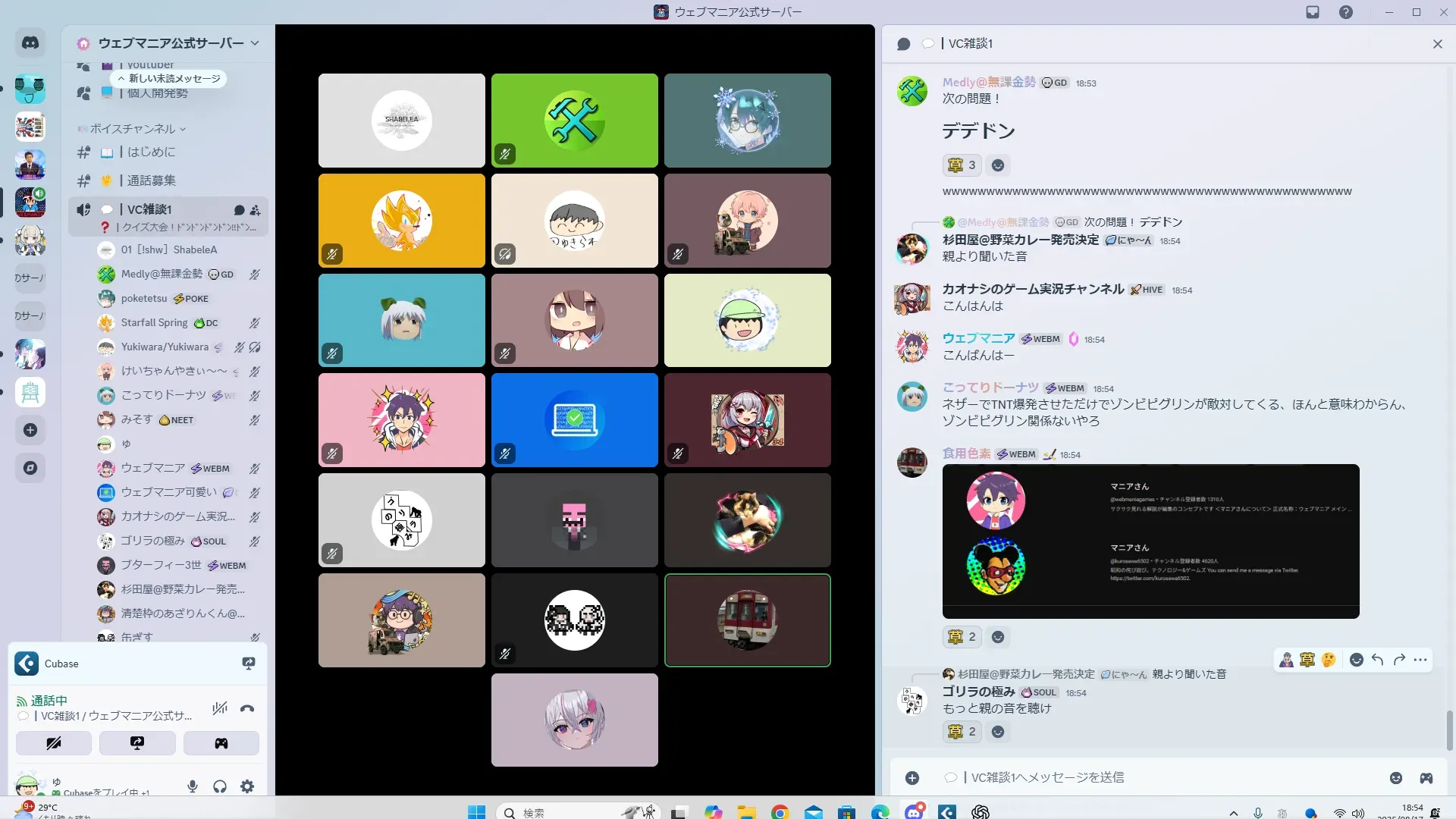The width and height of the screenshot is (1456, 819).
Task: Open user settings gear
Action: pyautogui.click(x=247, y=786)
